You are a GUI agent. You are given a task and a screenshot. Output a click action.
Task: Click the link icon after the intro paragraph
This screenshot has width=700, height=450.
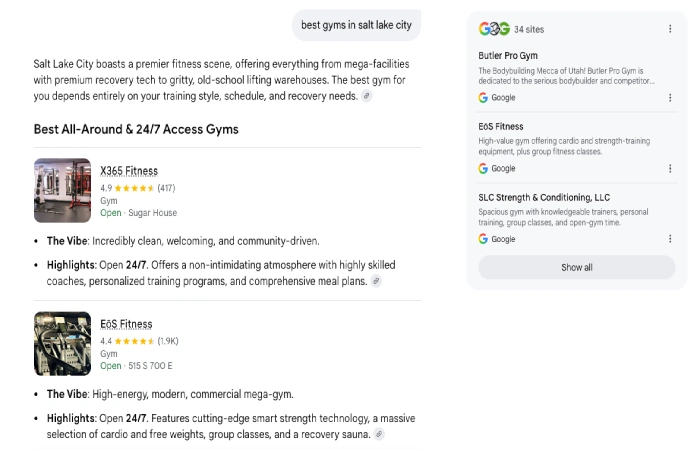[367, 96]
